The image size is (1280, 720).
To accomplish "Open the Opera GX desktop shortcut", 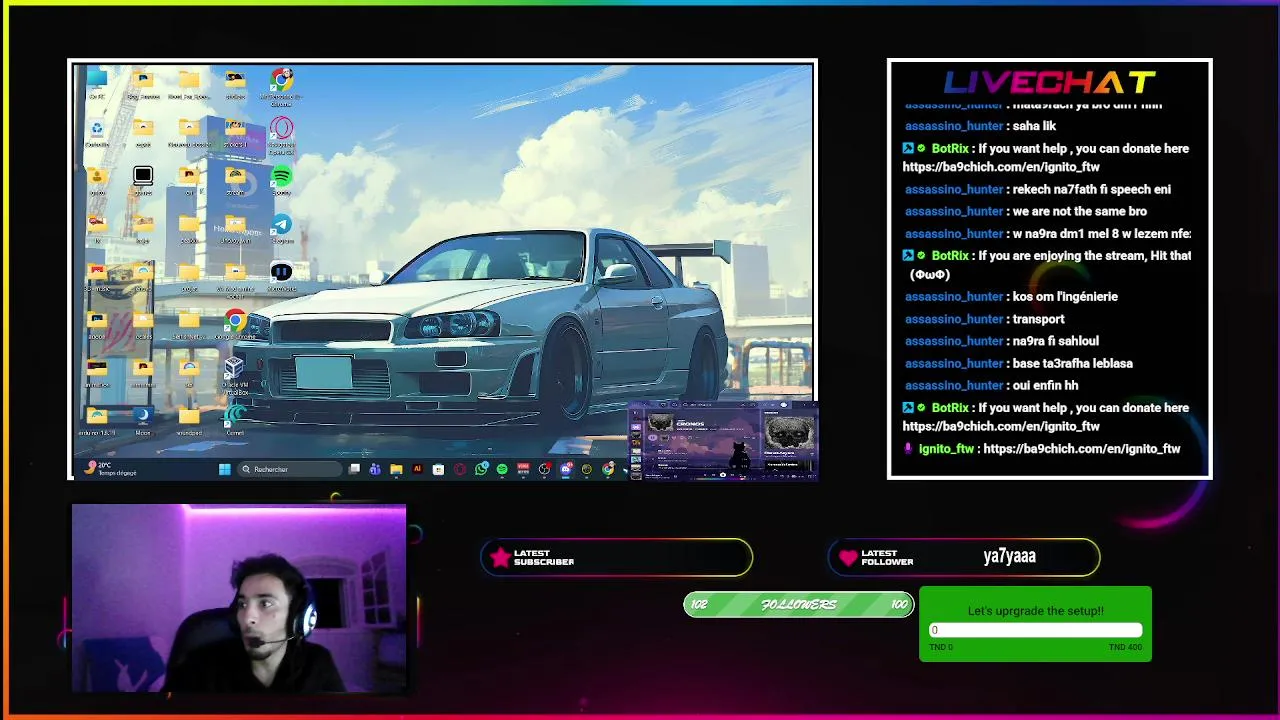I will click(x=282, y=134).
